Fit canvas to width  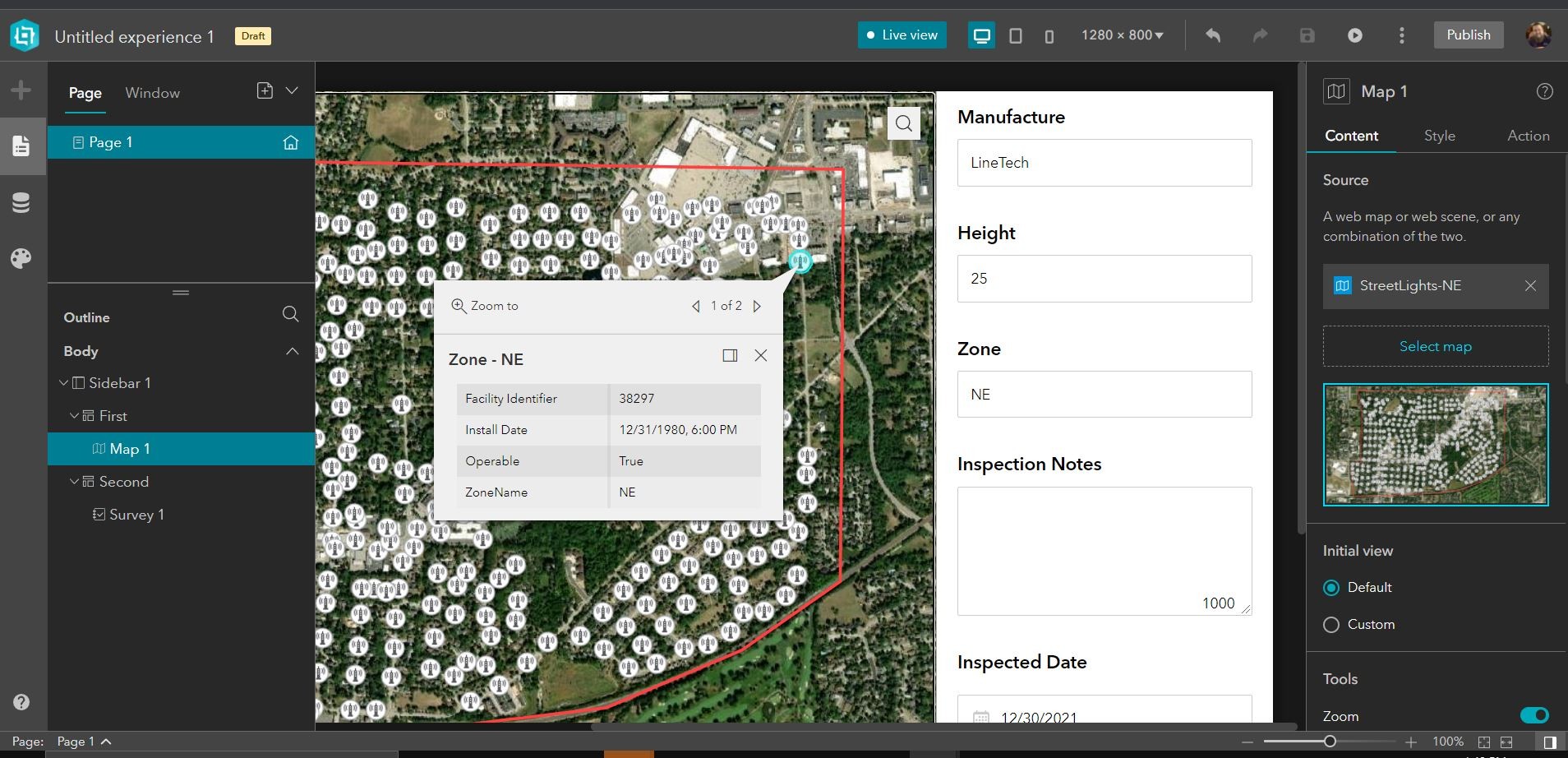click(1506, 742)
